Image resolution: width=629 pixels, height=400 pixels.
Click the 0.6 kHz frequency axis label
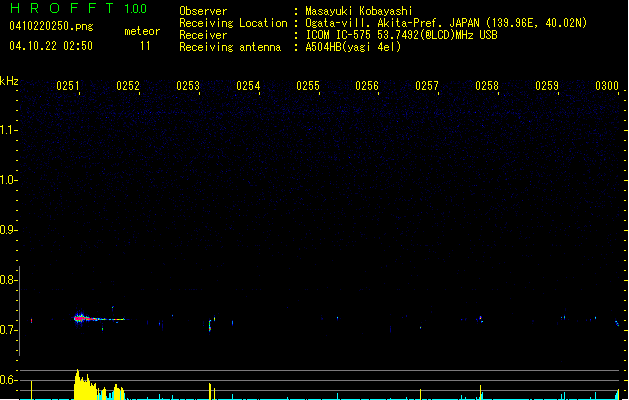point(8,380)
